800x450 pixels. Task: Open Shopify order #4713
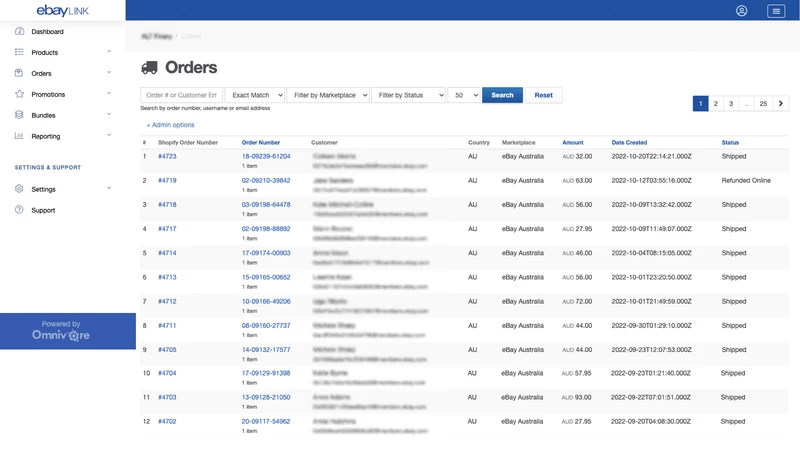pos(167,277)
